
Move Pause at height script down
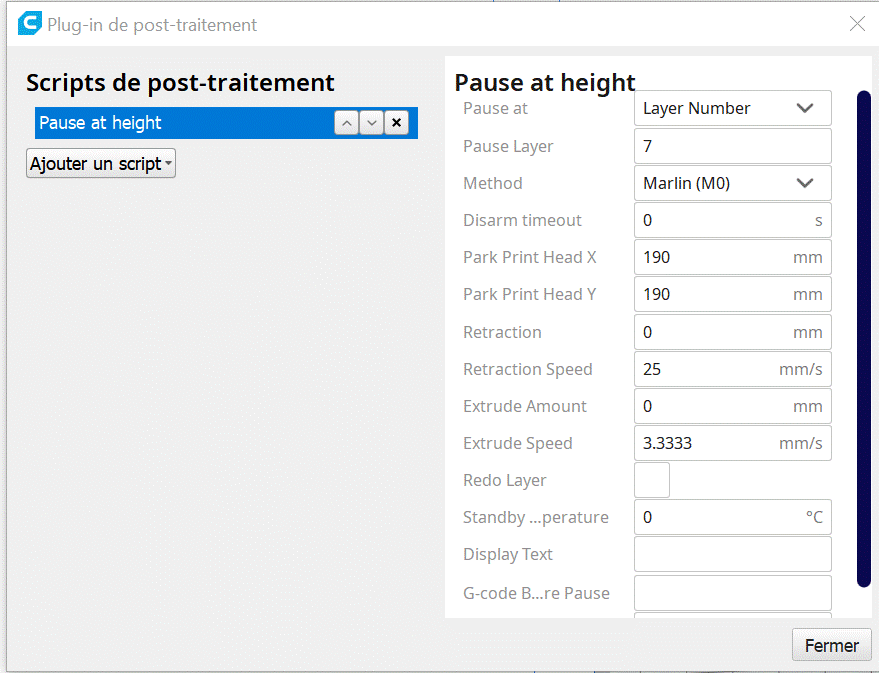371,123
